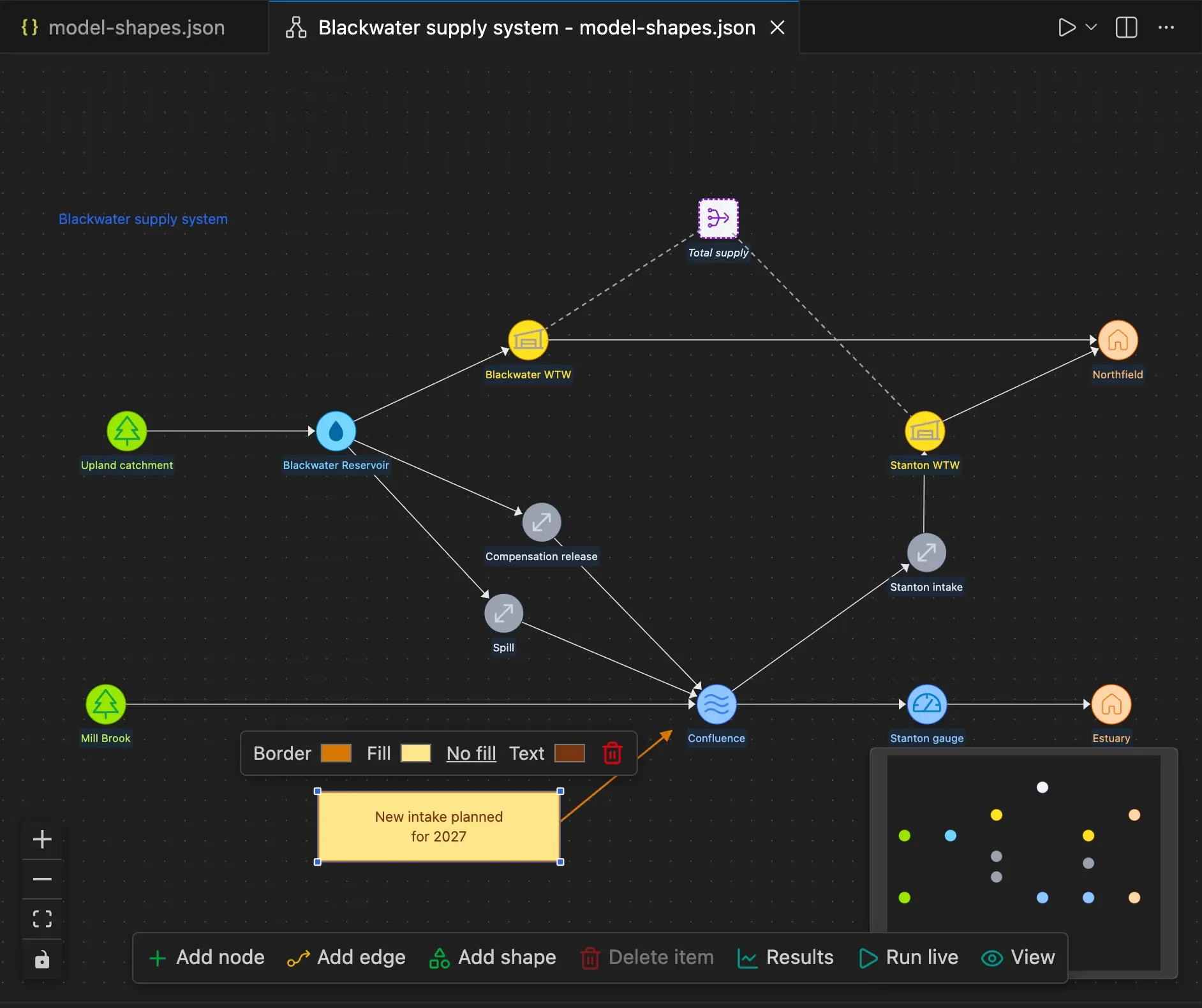Click the Northfield label

(1118, 374)
